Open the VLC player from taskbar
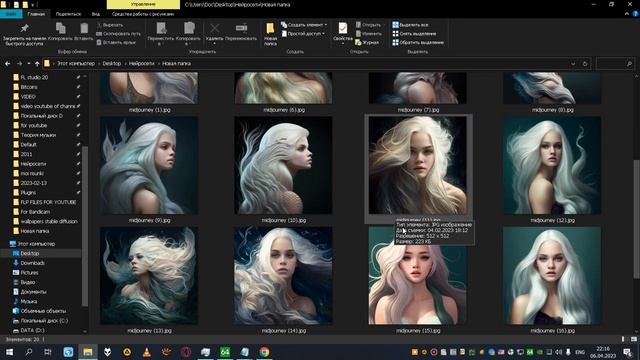The image size is (640, 360). click(147, 352)
